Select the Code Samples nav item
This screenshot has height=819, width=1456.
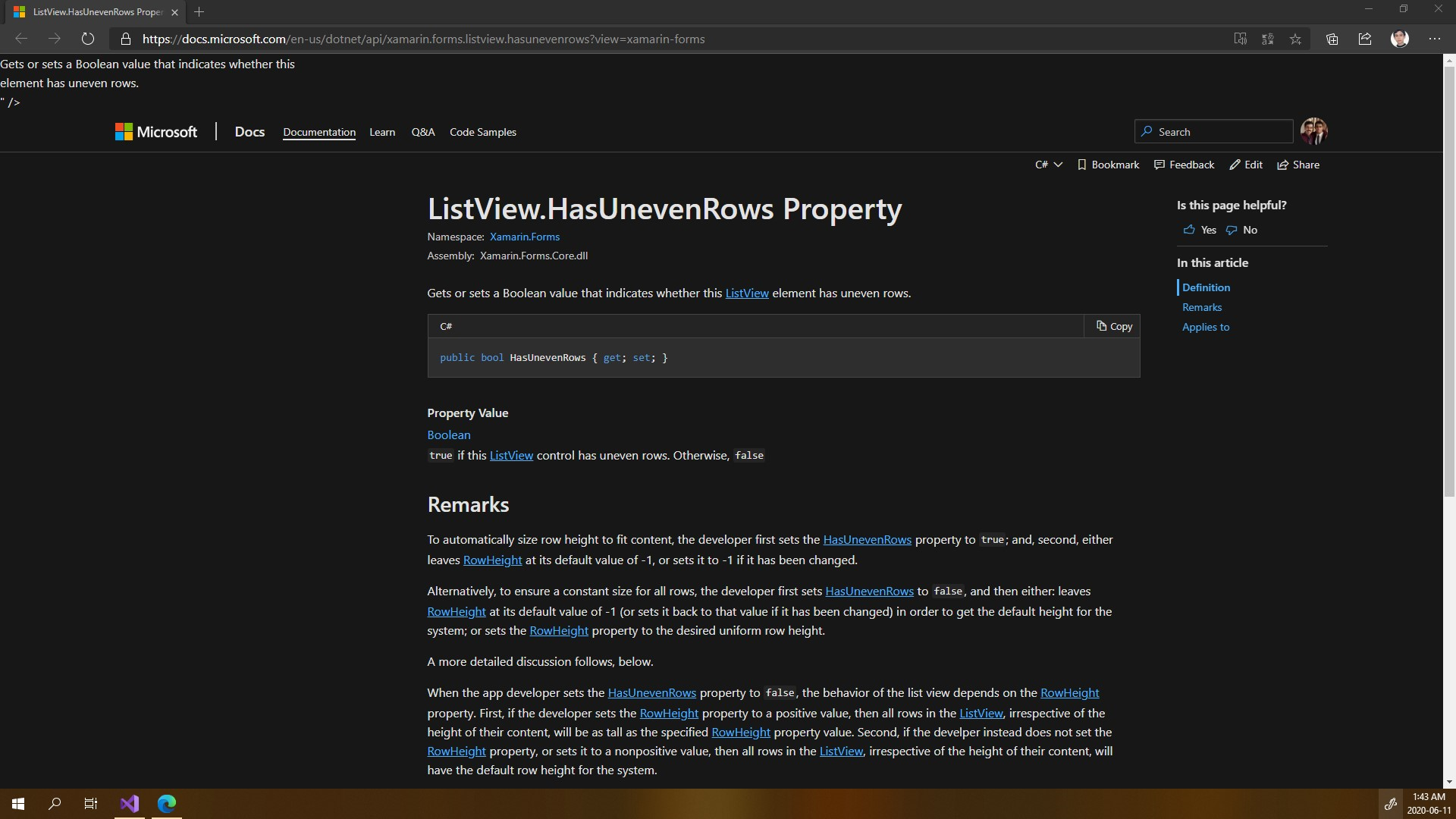483,132
